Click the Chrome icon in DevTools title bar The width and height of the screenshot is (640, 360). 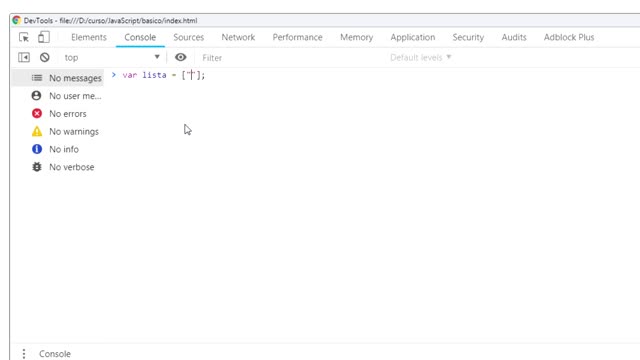point(16,20)
